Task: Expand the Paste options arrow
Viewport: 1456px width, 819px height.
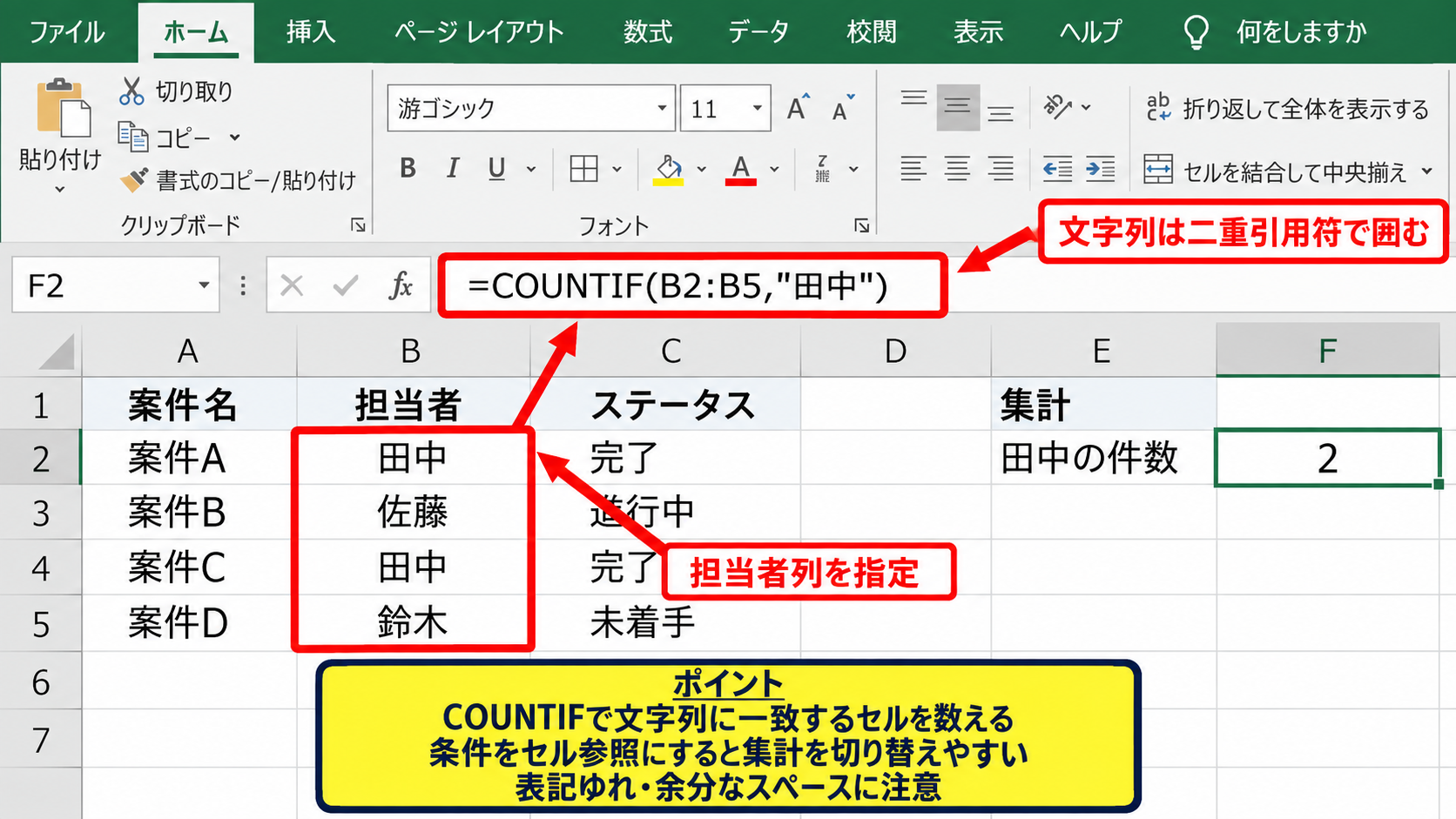Action: tap(59, 190)
